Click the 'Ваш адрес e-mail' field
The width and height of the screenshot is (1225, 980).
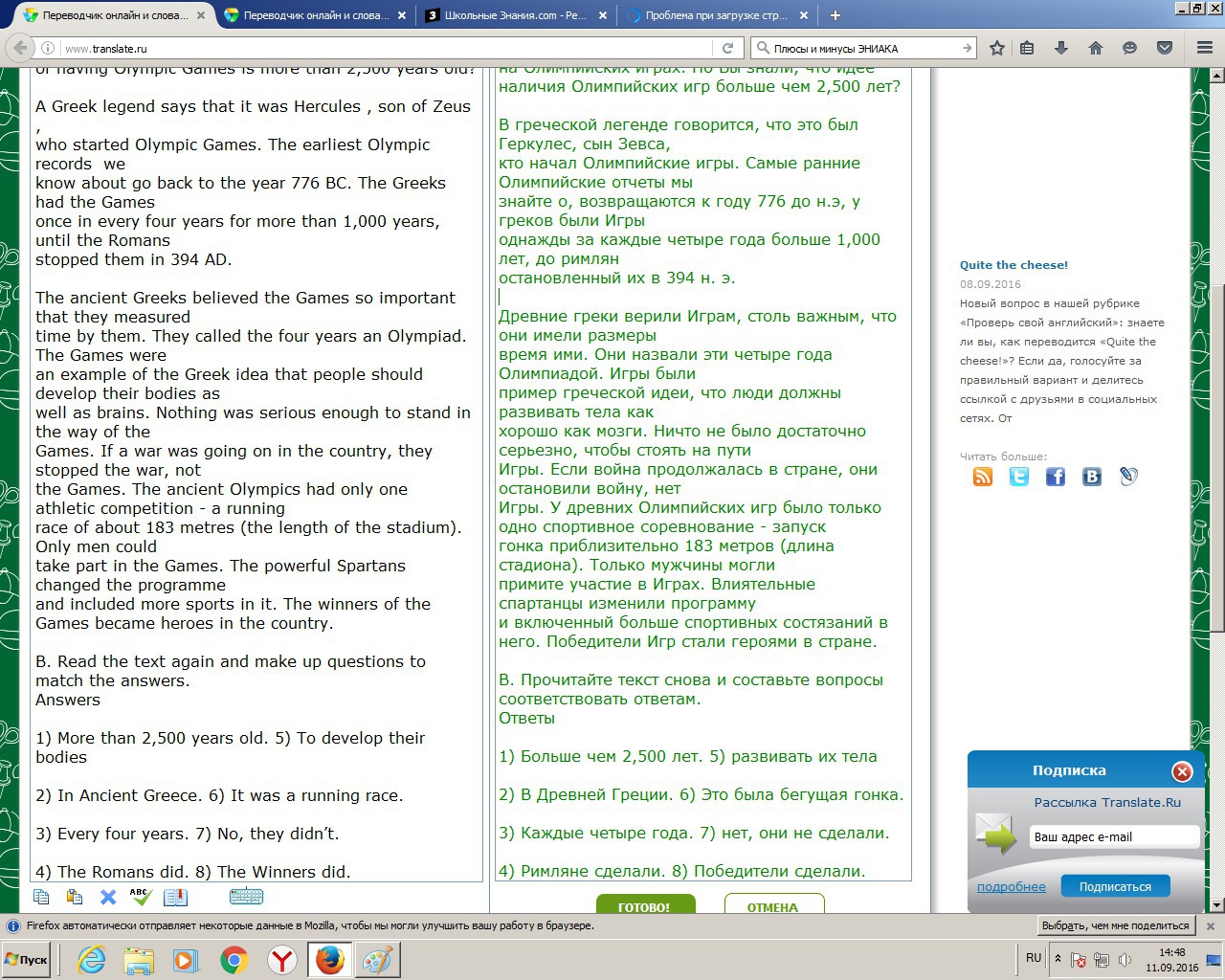tap(1114, 836)
